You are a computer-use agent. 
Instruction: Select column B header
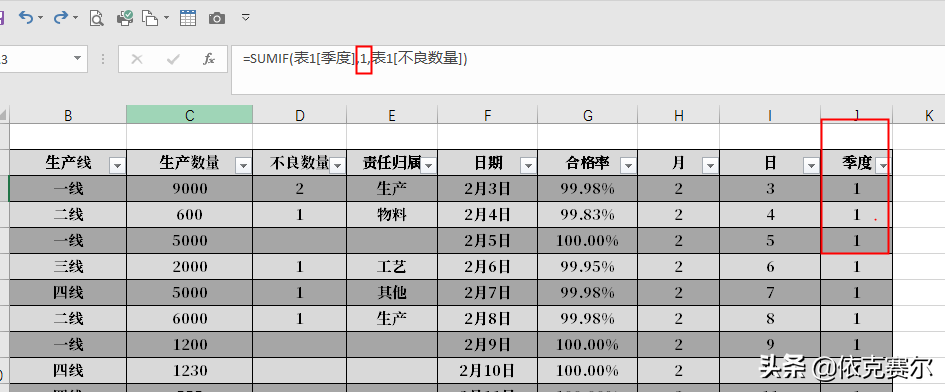pyautogui.click(x=68, y=115)
